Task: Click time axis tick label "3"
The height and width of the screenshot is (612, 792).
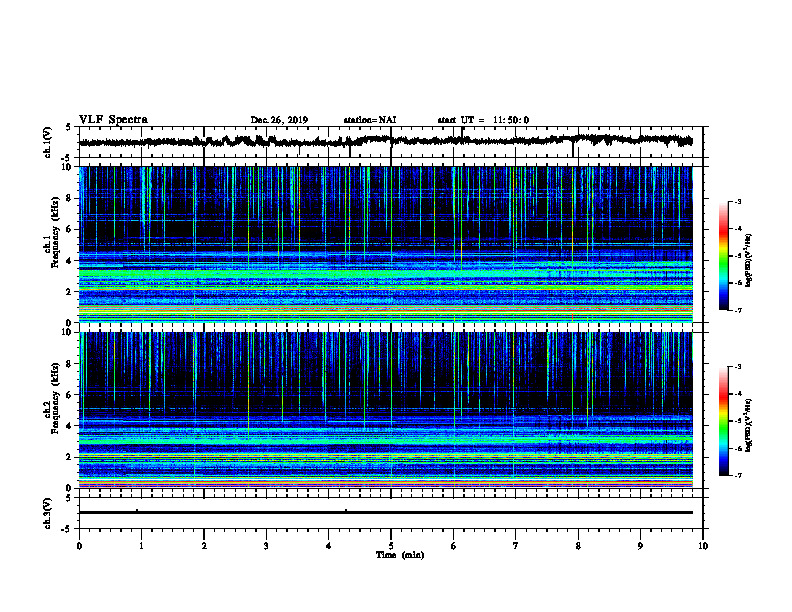Action: pyautogui.click(x=266, y=546)
